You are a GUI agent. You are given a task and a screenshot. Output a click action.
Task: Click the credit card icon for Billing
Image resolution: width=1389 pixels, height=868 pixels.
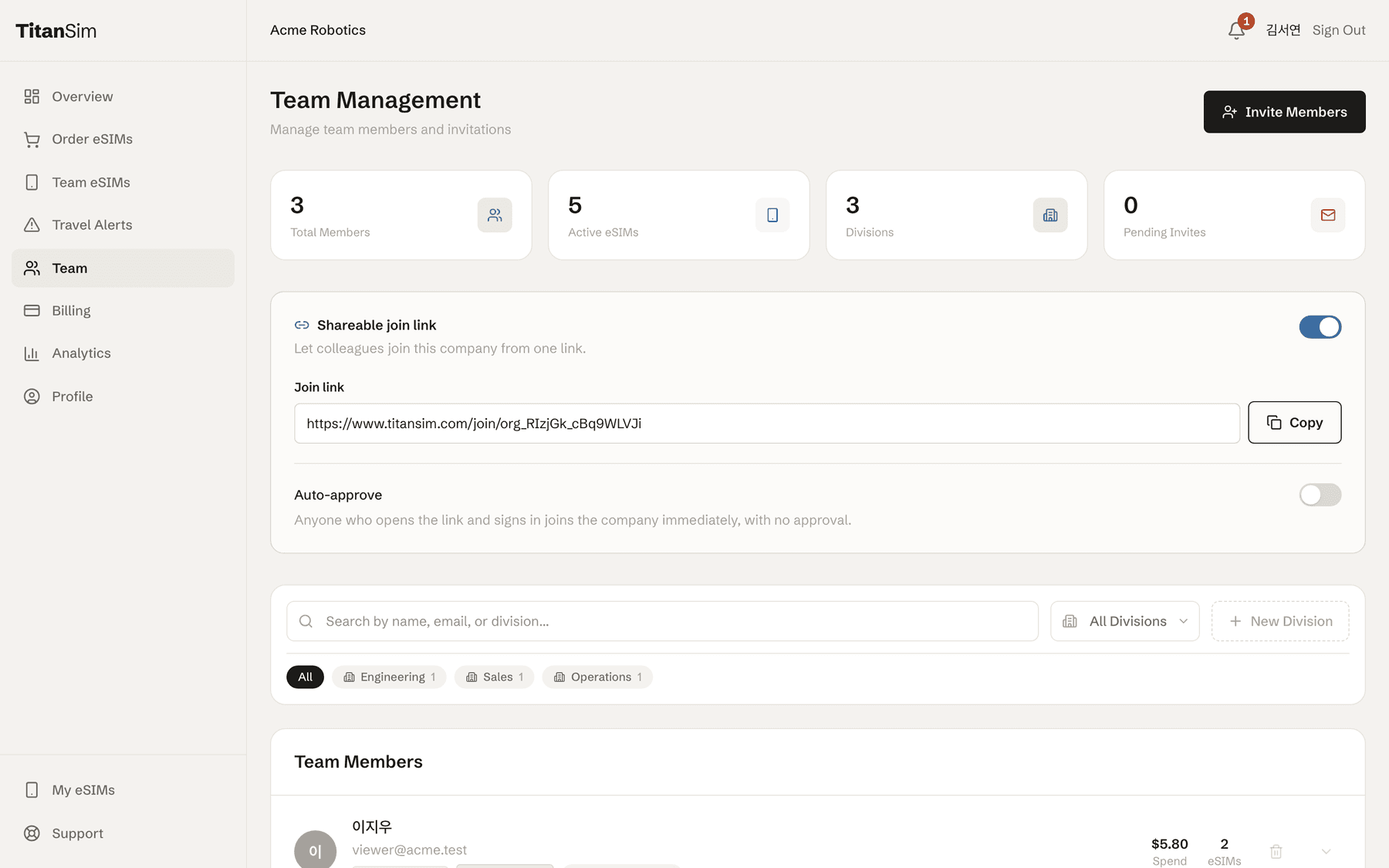[32, 310]
